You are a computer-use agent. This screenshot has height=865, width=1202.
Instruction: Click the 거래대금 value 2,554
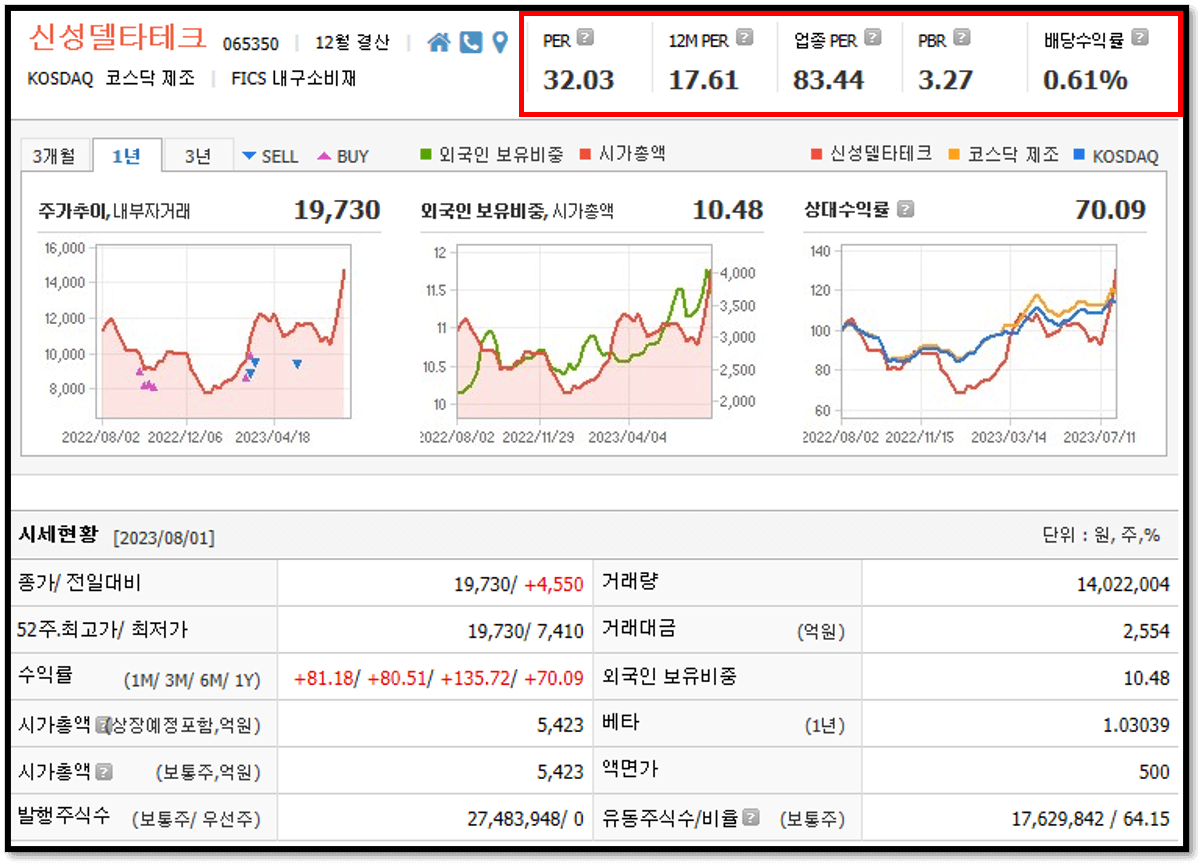tap(1147, 632)
